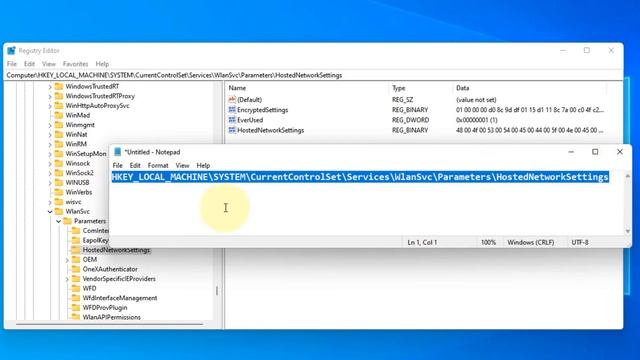640x360 pixels.
Task: Click the Winmgmt folder icon
Action: (x=59, y=124)
